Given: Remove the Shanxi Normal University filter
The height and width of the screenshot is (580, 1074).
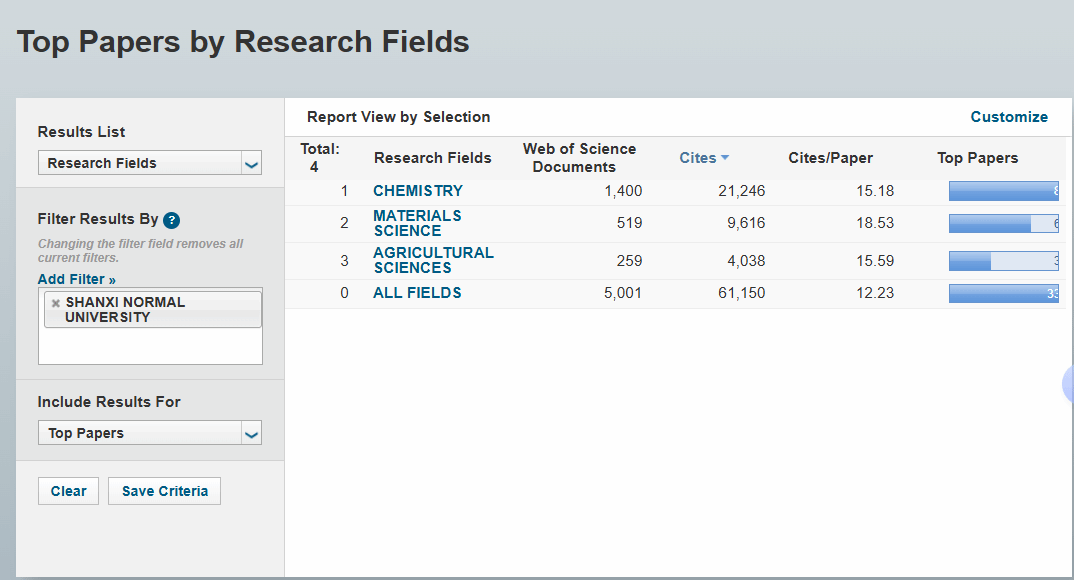Looking at the screenshot, I should 56,303.
